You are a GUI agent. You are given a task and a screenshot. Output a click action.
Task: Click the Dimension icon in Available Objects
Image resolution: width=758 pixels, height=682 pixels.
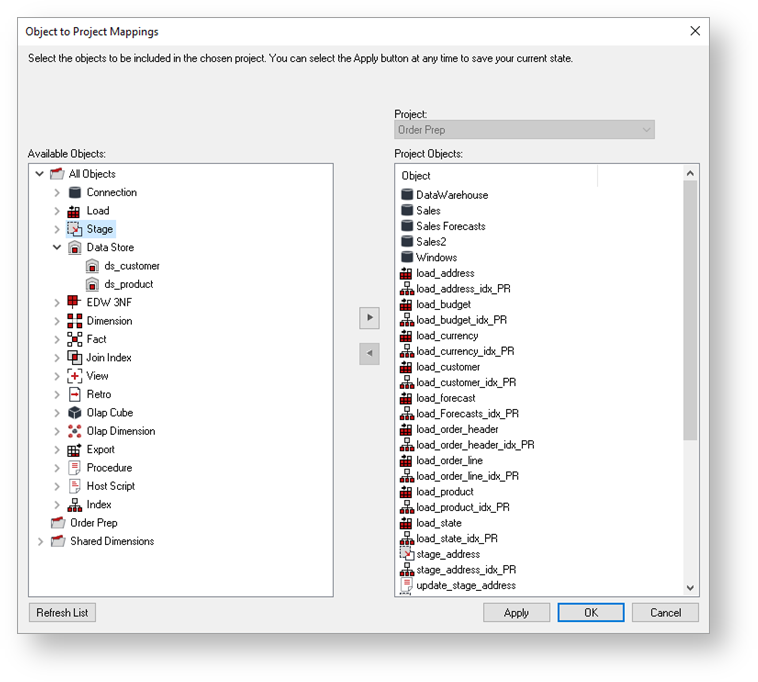[75, 321]
